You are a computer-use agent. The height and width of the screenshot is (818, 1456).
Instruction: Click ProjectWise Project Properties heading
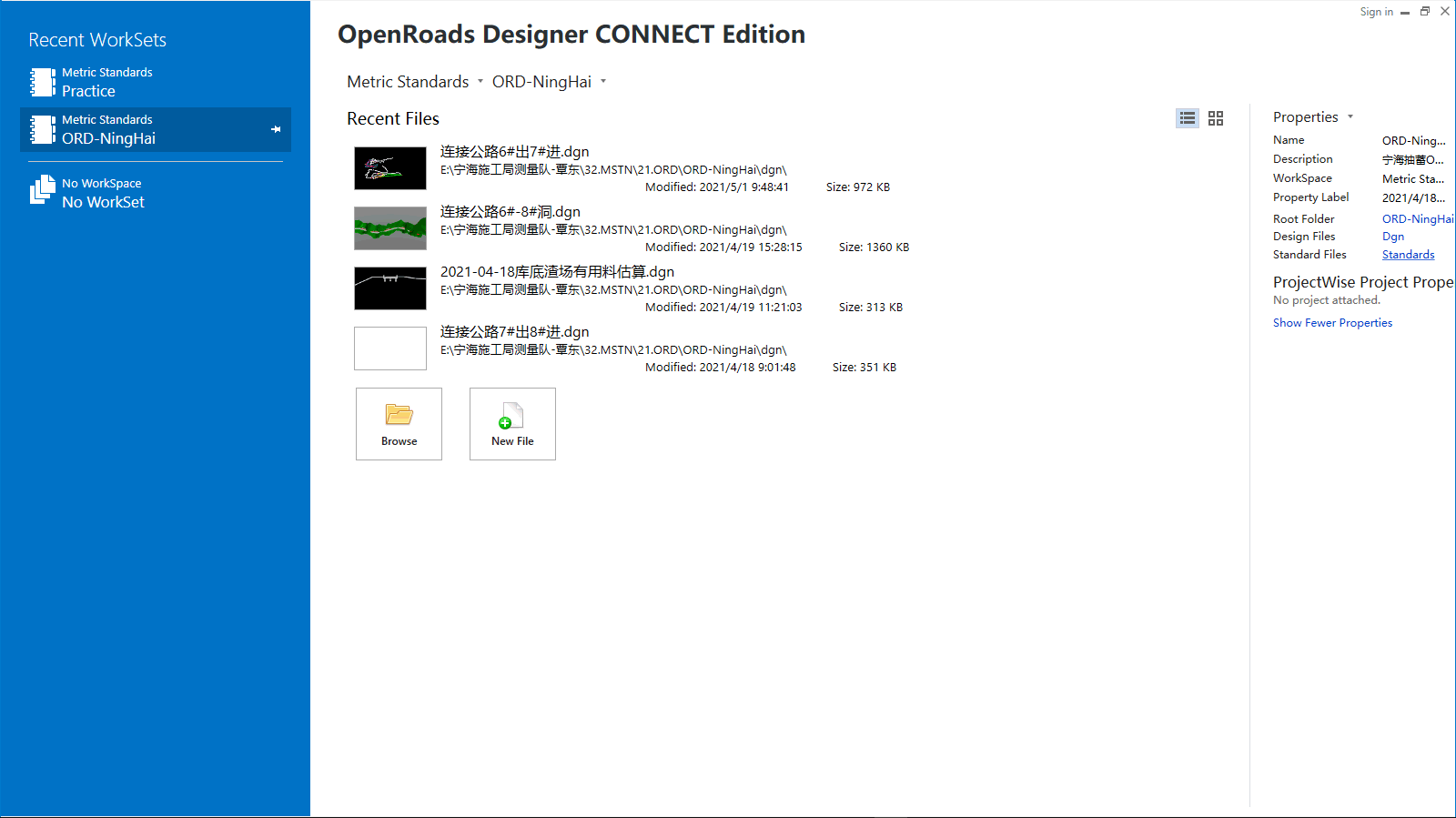click(x=1363, y=282)
